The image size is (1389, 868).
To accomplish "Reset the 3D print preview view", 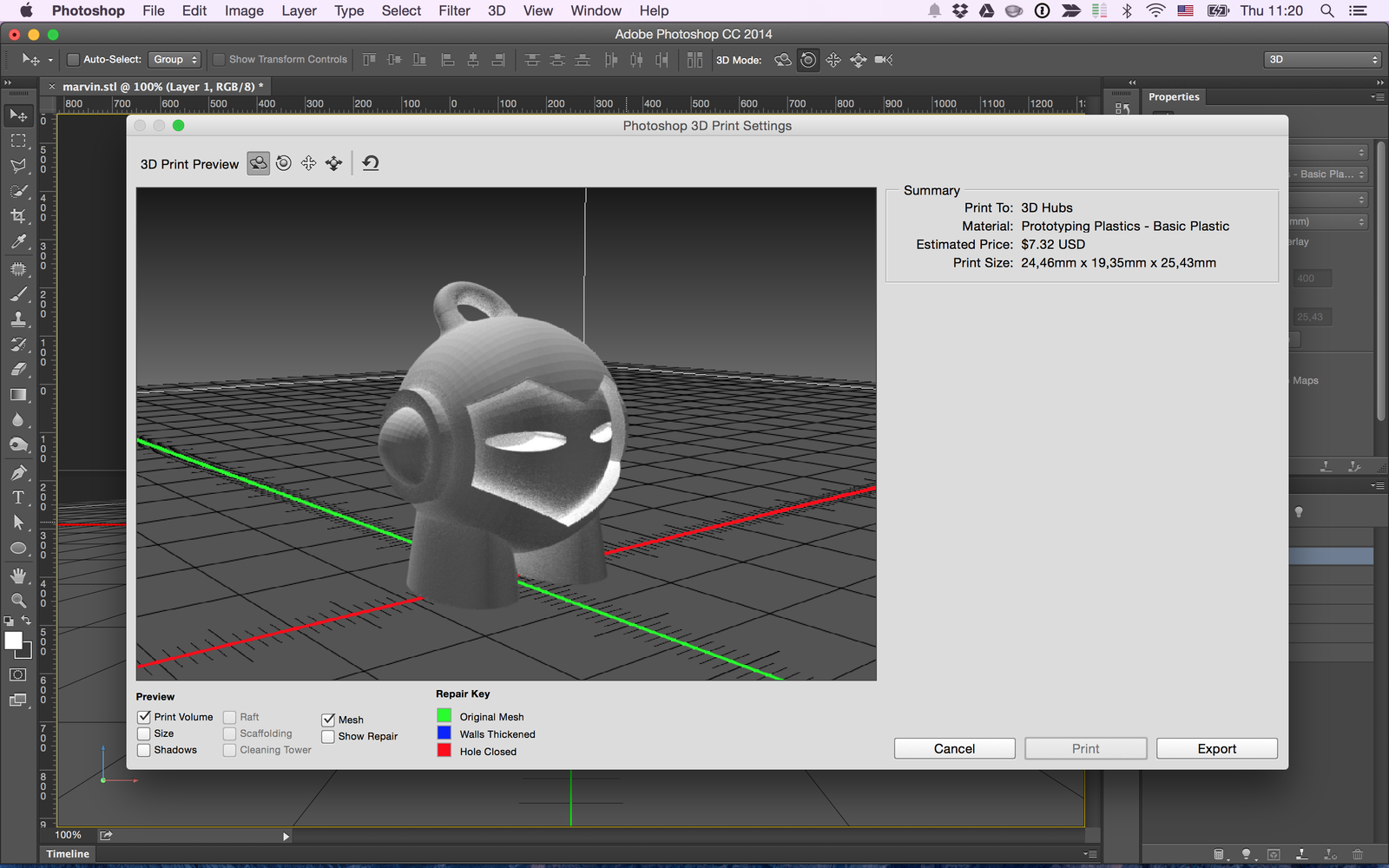I will click(x=371, y=163).
